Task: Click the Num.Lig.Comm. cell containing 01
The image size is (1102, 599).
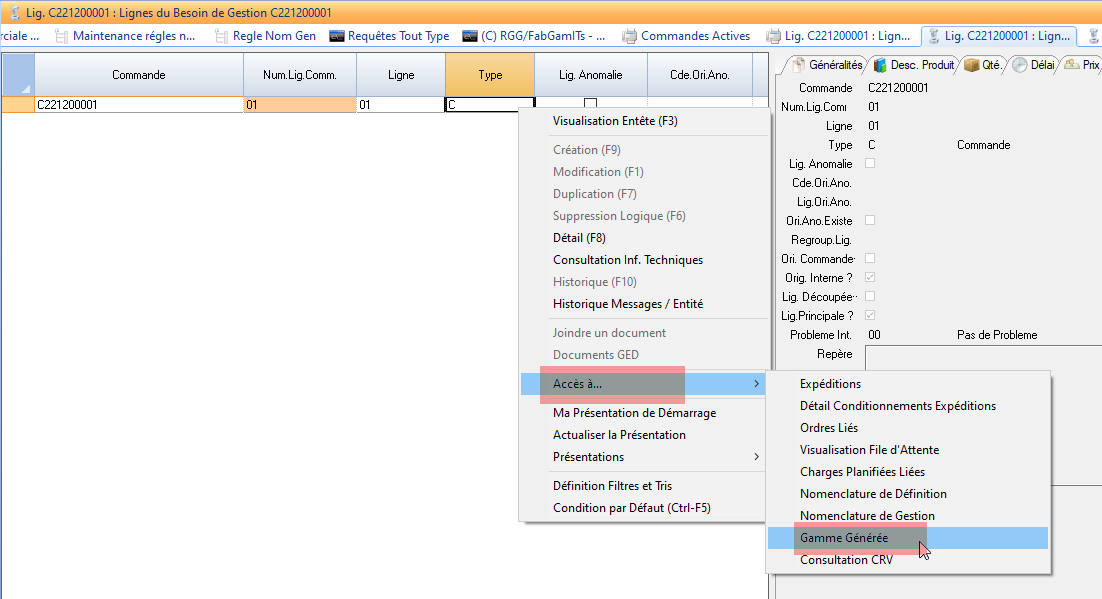Action: [x=299, y=104]
